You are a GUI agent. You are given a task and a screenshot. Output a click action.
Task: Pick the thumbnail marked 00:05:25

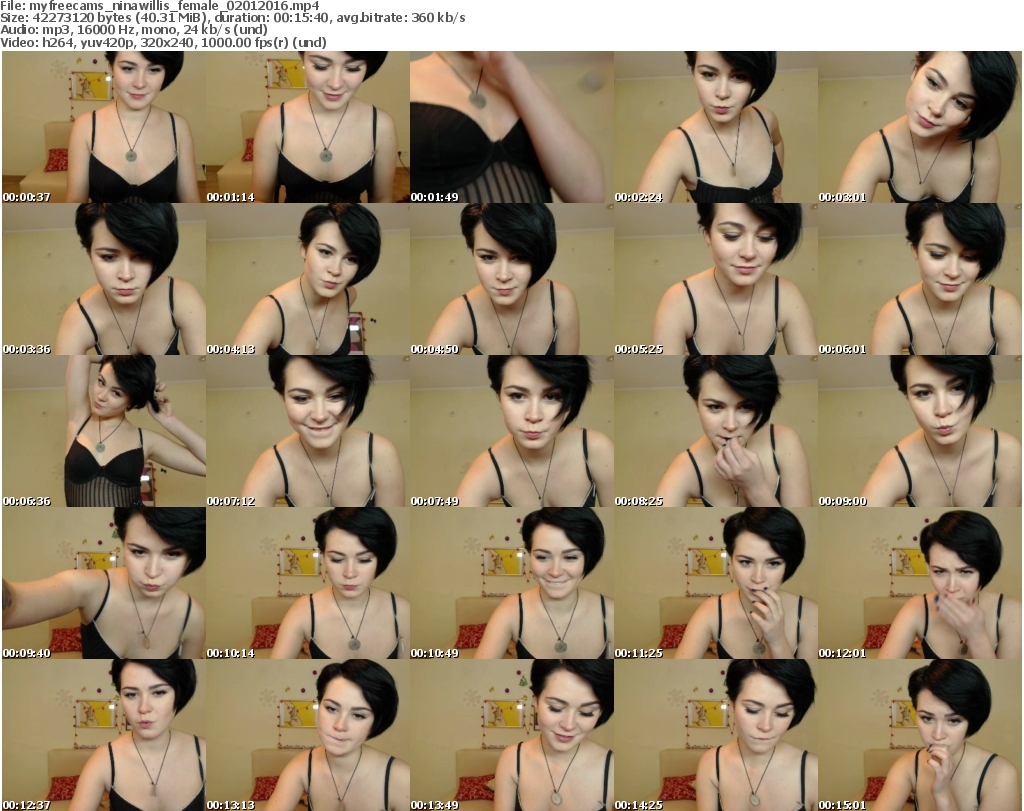pos(716,279)
